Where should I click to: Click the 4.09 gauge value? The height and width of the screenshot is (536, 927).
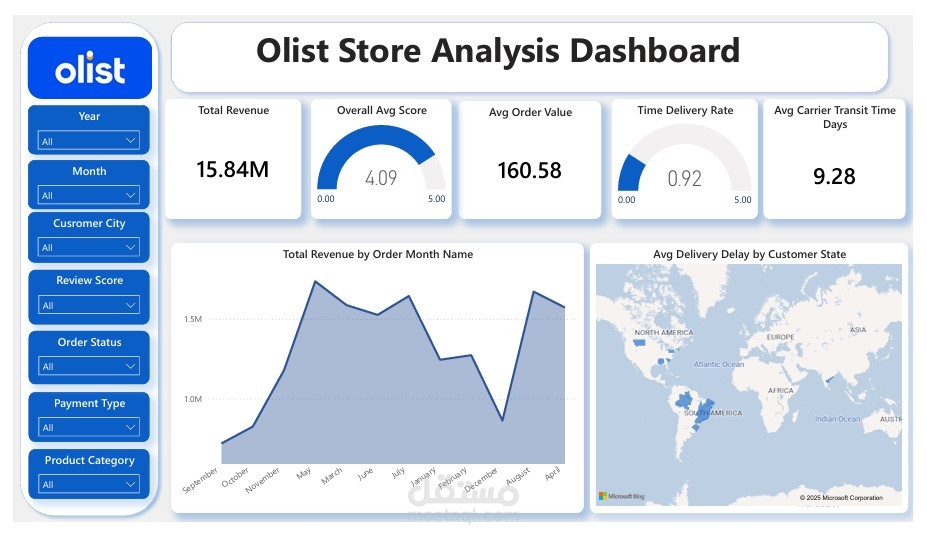(381, 177)
